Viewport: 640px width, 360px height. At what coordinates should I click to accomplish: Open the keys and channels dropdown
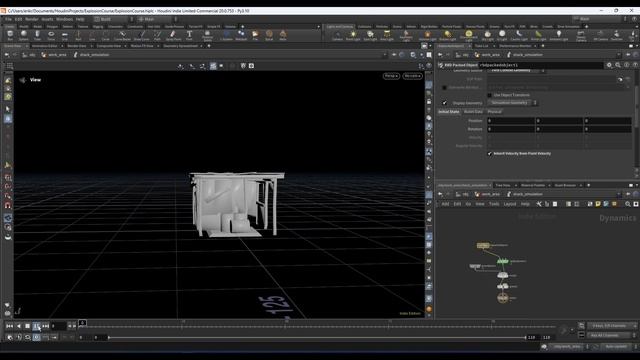[x=611, y=326]
